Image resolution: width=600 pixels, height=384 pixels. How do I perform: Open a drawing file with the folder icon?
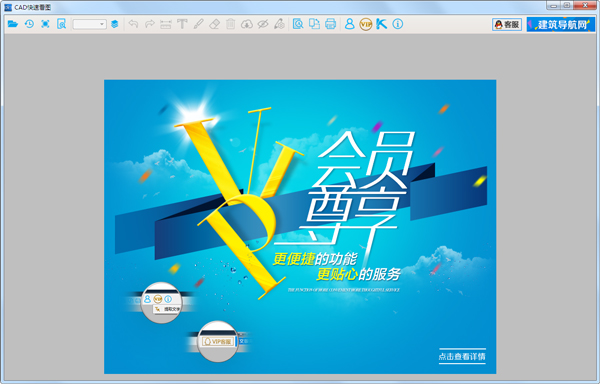13,24
